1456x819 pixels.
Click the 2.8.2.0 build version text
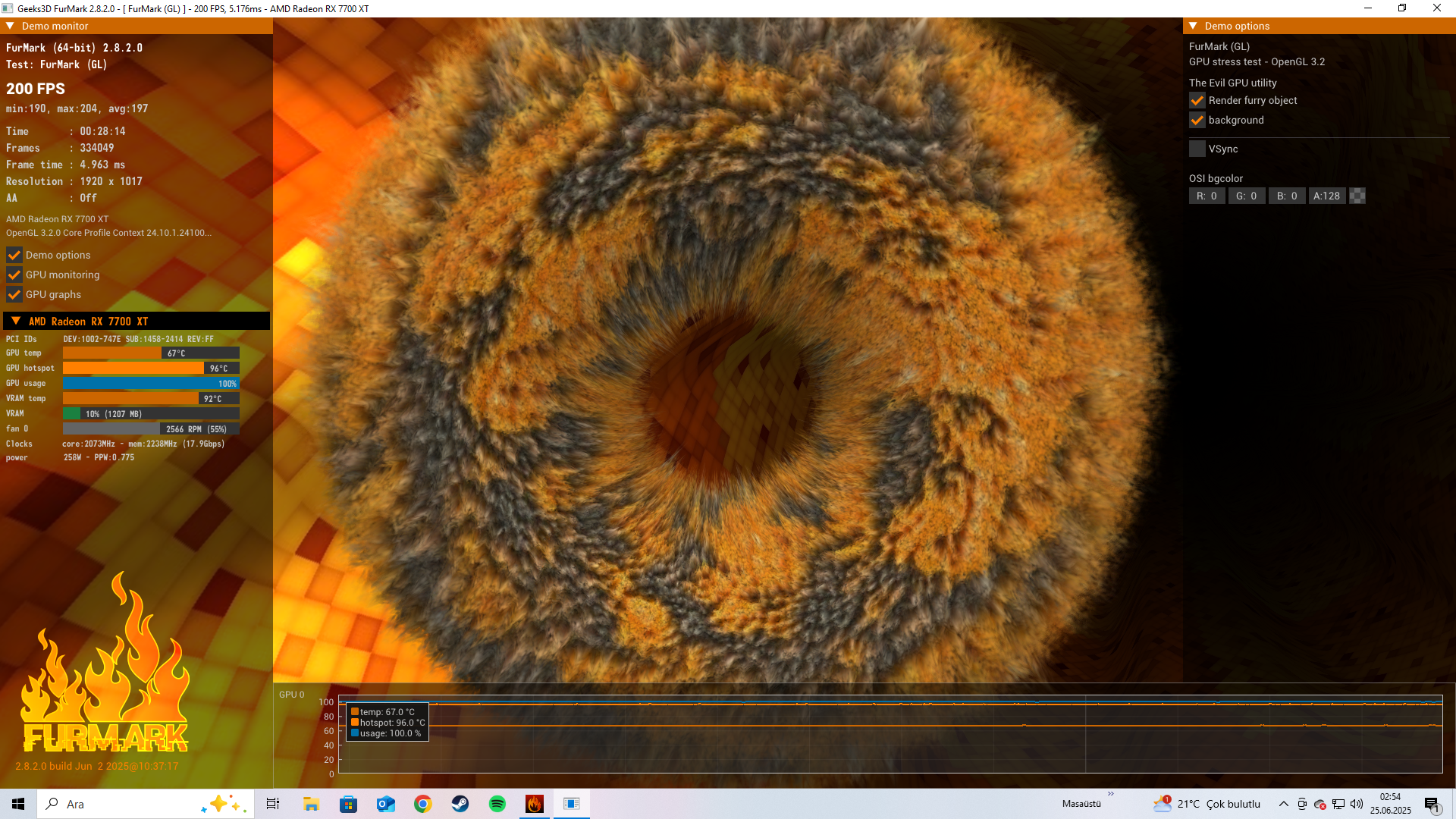[x=97, y=766]
